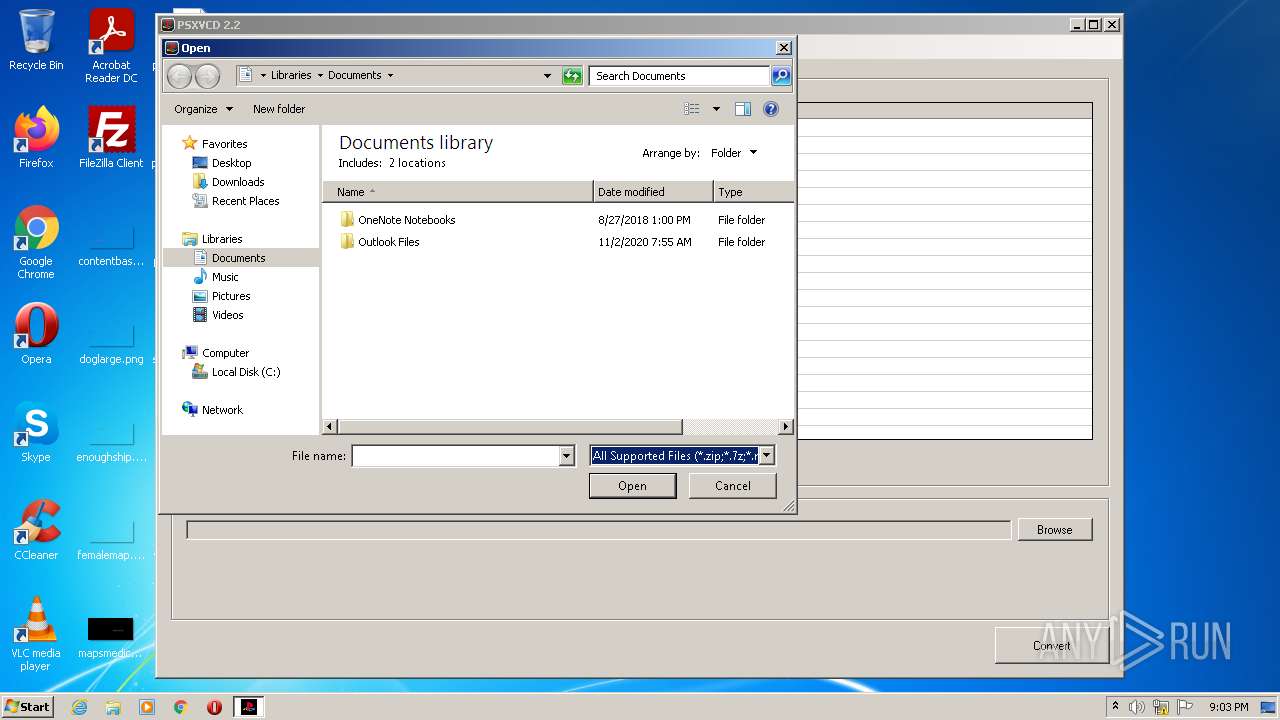Select Downloads under Favorites
1280x720 pixels.
[x=238, y=182]
